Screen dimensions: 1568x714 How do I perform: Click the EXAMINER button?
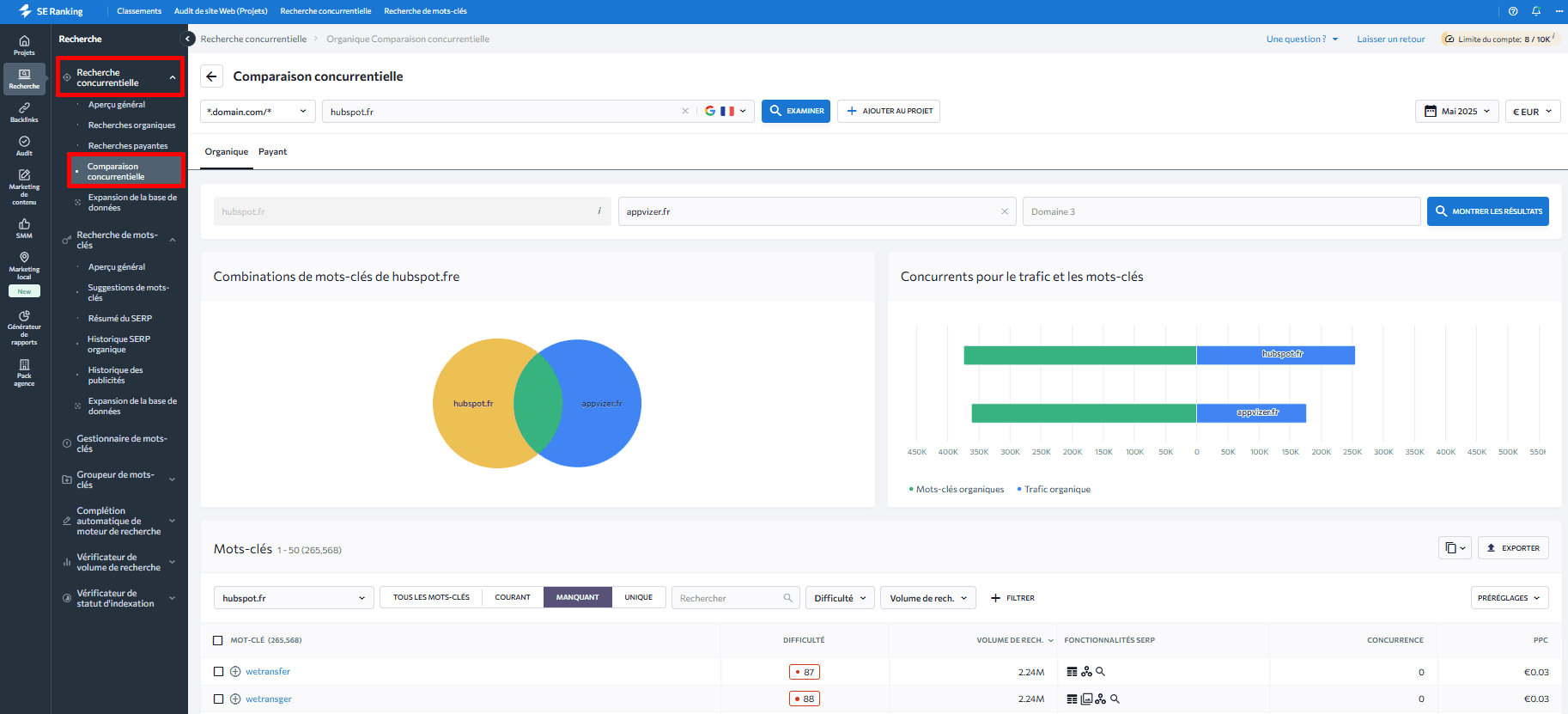[796, 111]
